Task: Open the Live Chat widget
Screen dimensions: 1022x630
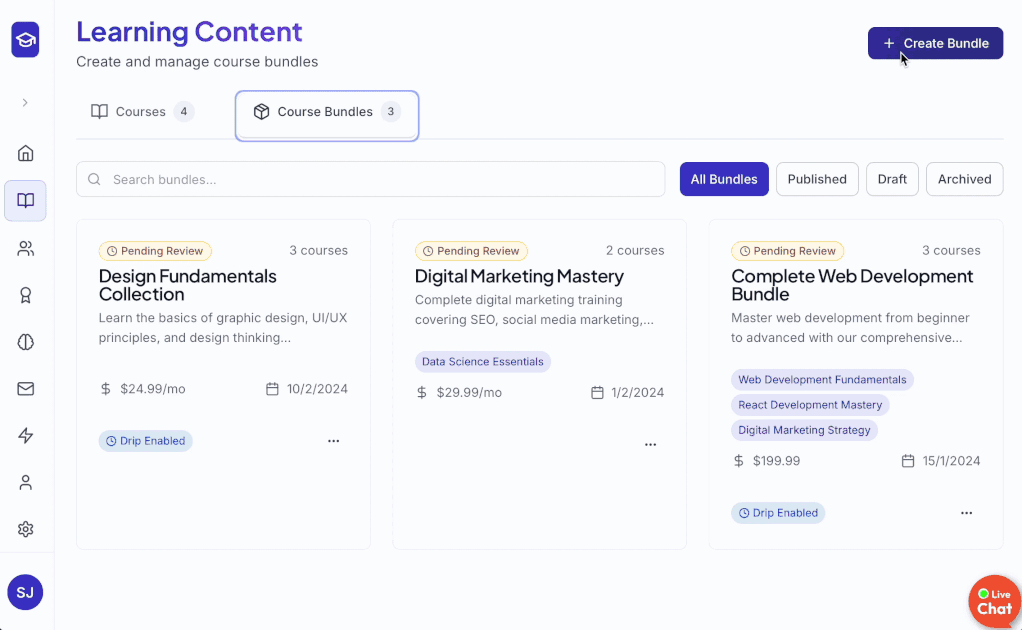Action: click(994, 601)
